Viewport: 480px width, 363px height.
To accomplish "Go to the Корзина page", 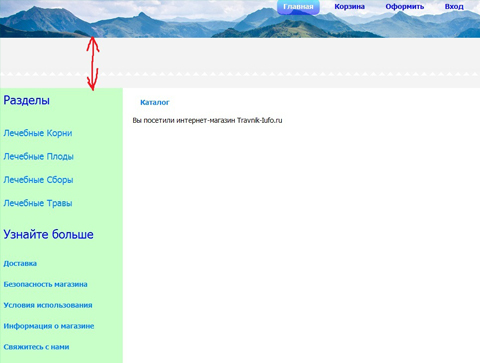I will click(349, 7).
